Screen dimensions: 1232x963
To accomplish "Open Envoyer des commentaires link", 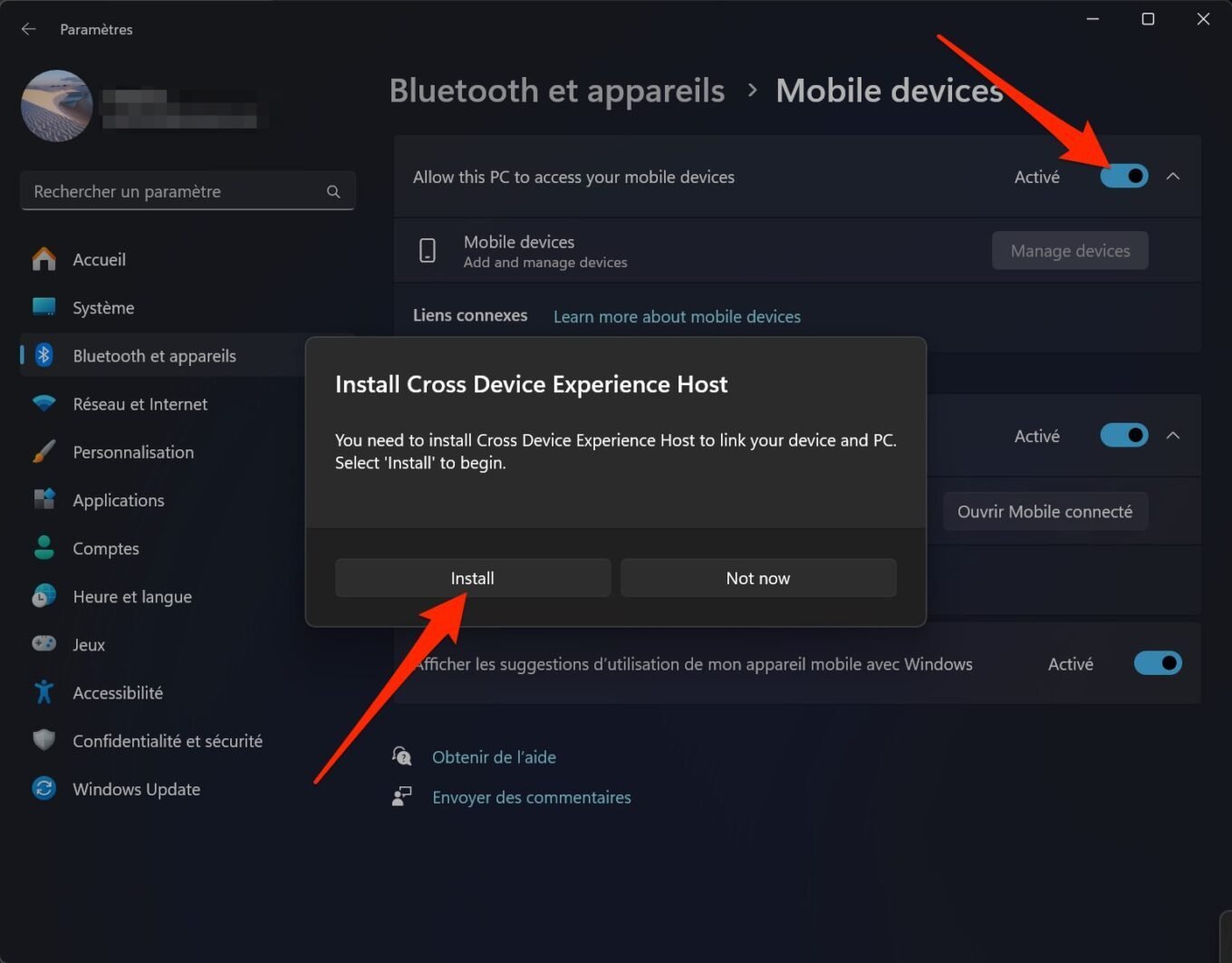I will tap(532, 797).
